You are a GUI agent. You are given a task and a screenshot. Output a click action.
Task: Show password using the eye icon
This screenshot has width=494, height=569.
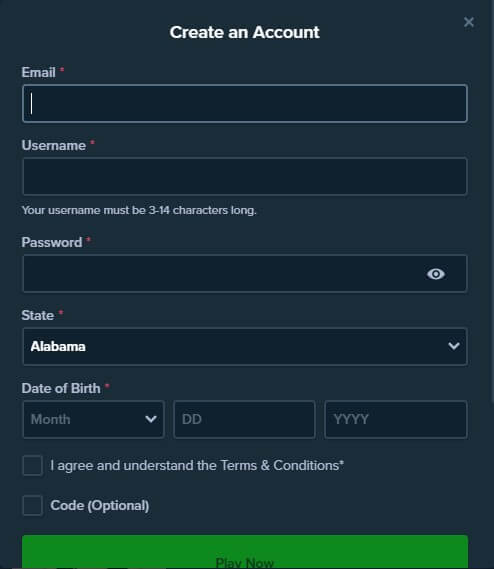click(436, 274)
